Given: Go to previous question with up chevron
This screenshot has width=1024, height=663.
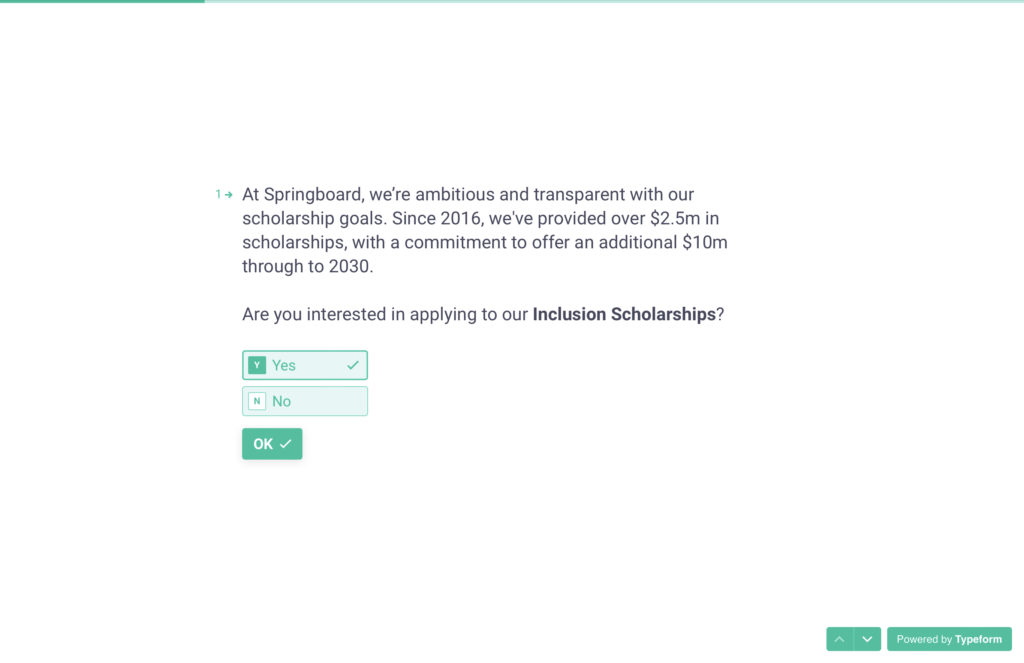Looking at the screenshot, I should (840, 639).
